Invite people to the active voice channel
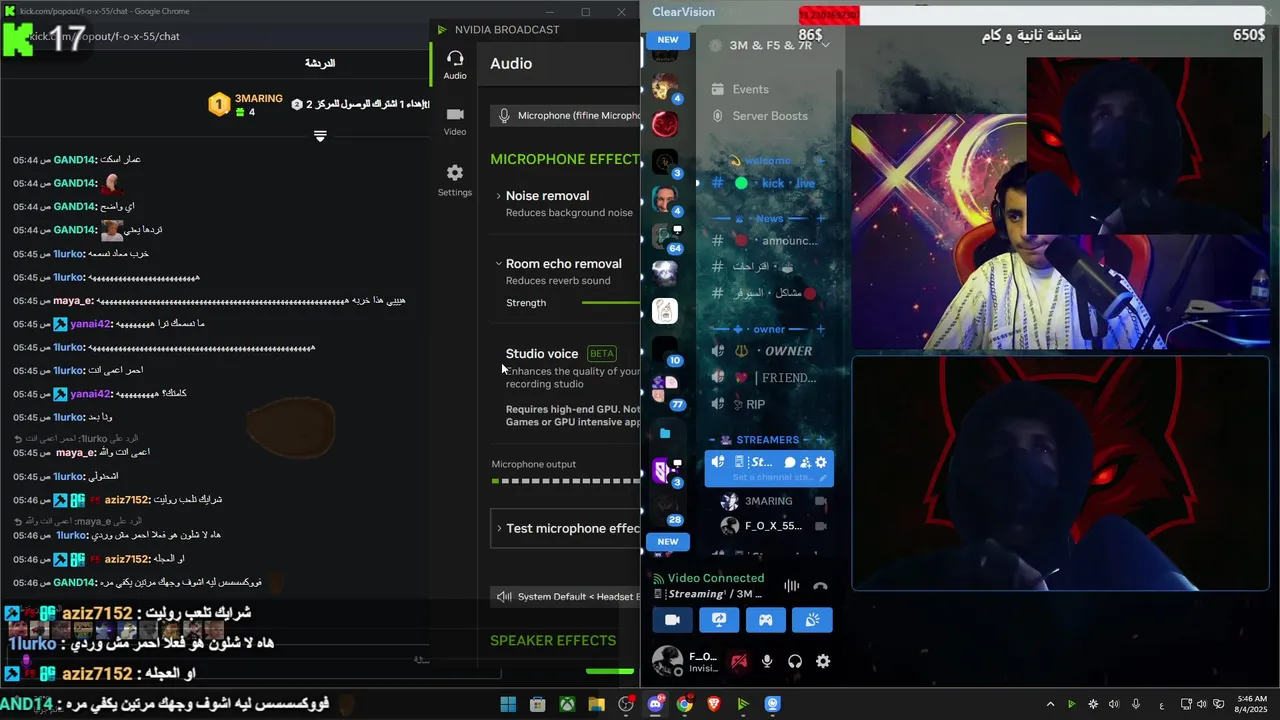The width and height of the screenshot is (1280, 720). [805, 462]
